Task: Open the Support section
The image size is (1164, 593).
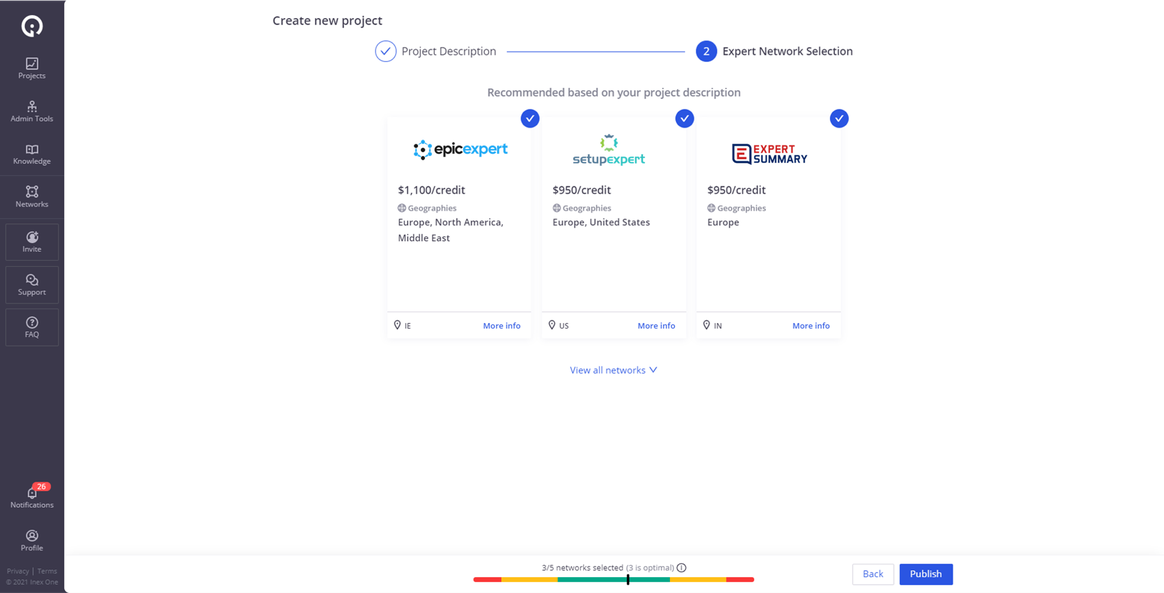Action: [x=31, y=284]
